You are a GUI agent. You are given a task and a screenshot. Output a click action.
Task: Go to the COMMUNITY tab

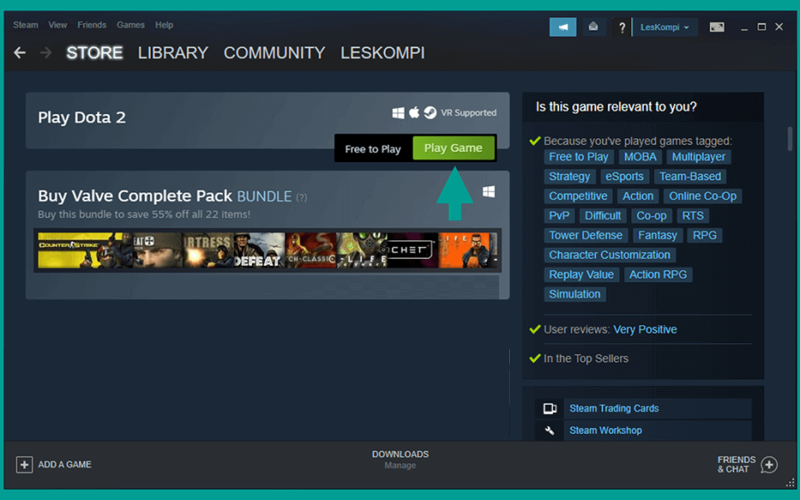pyautogui.click(x=274, y=53)
